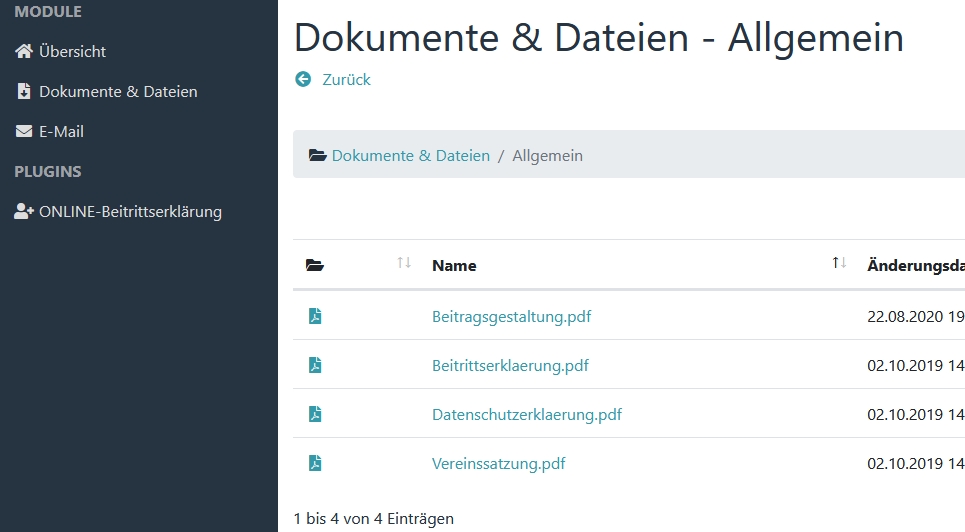The image size is (965, 532).
Task: Go to E-Mail module in sidebar
Action: click(61, 131)
